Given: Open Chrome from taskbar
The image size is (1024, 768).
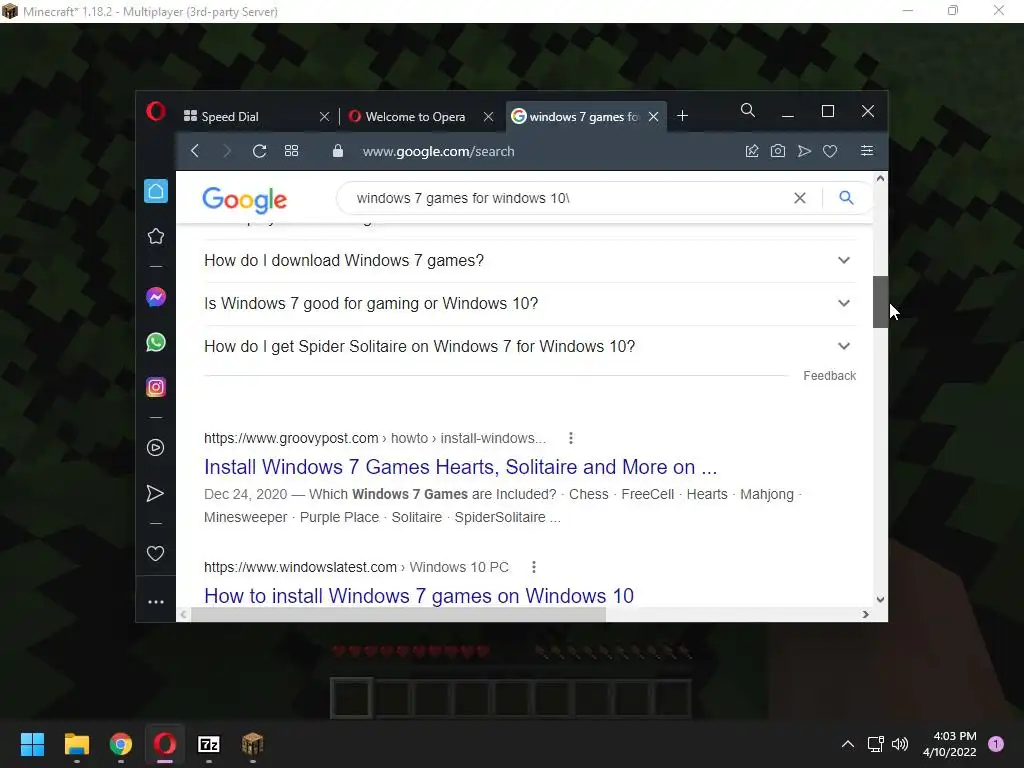Looking at the screenshot, I should (121, 744).
